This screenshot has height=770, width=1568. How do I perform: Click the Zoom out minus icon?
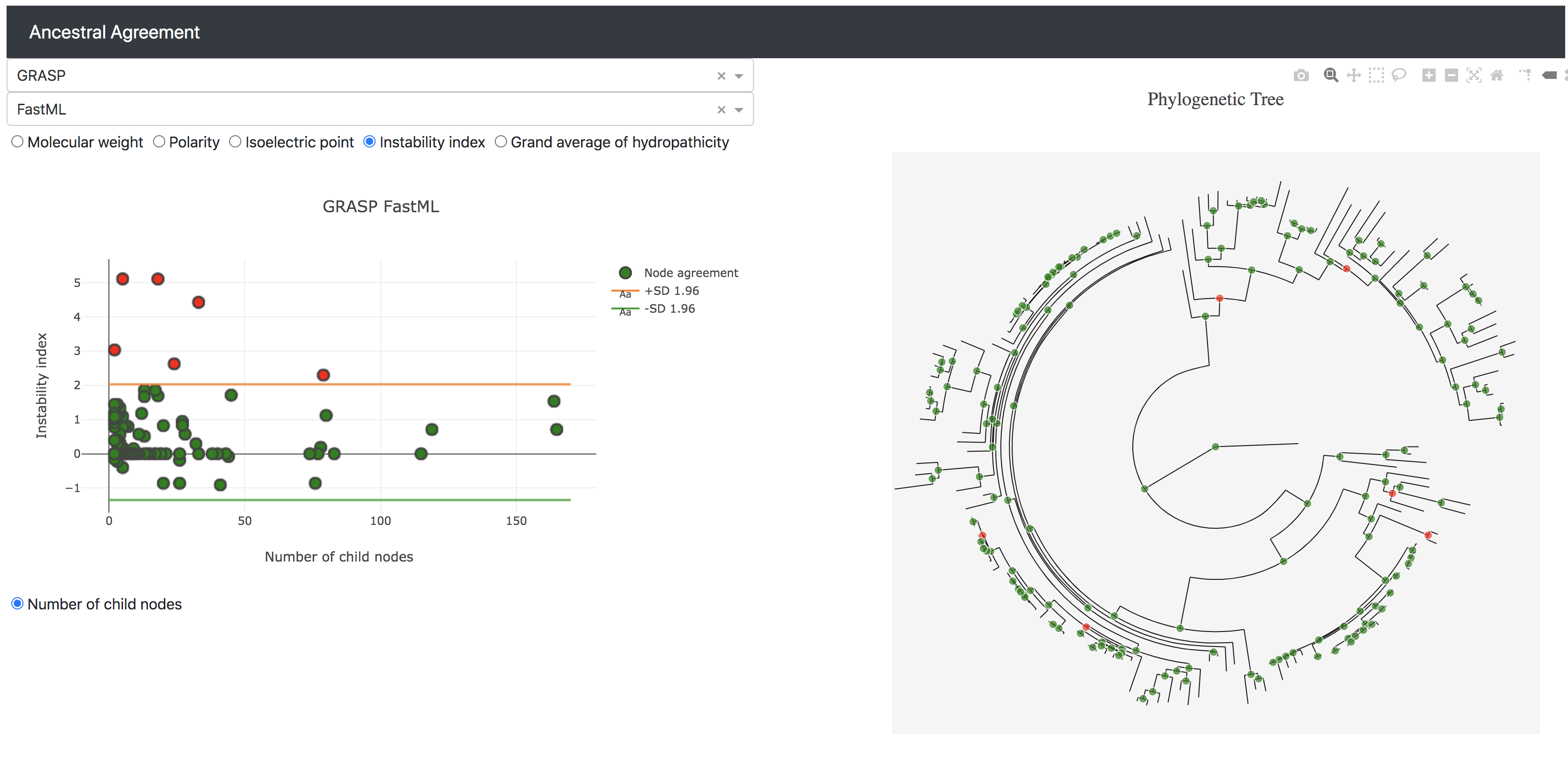pyautogui.click(x=1451, y=76)
